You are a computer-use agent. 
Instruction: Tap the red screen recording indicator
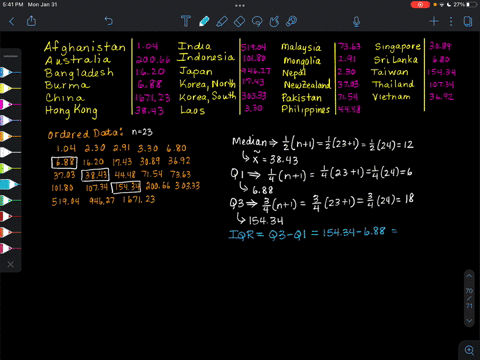pyautogui.click(x=420, y=5)
